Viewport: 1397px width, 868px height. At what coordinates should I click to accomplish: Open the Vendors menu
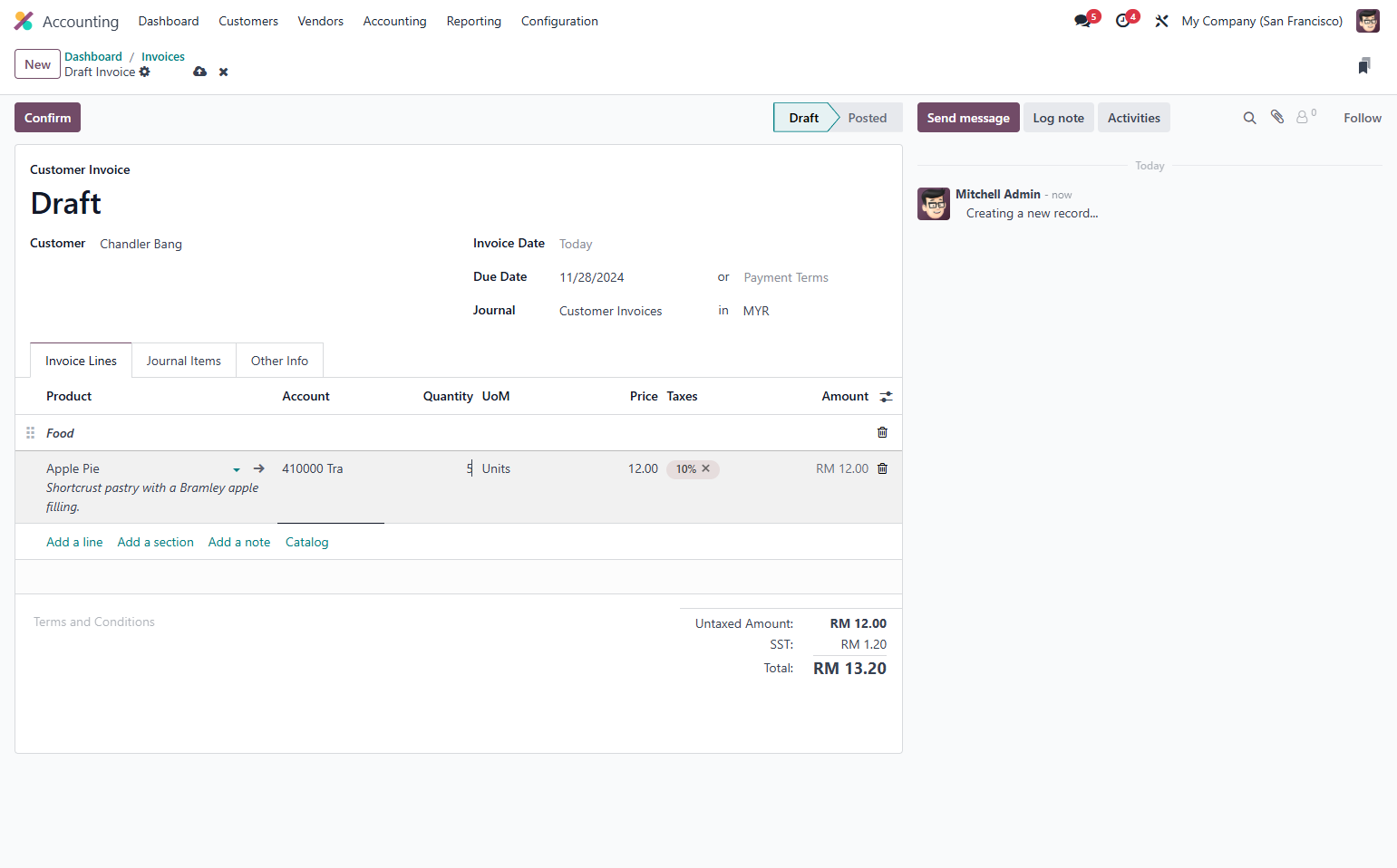click(x=321, y=21)
